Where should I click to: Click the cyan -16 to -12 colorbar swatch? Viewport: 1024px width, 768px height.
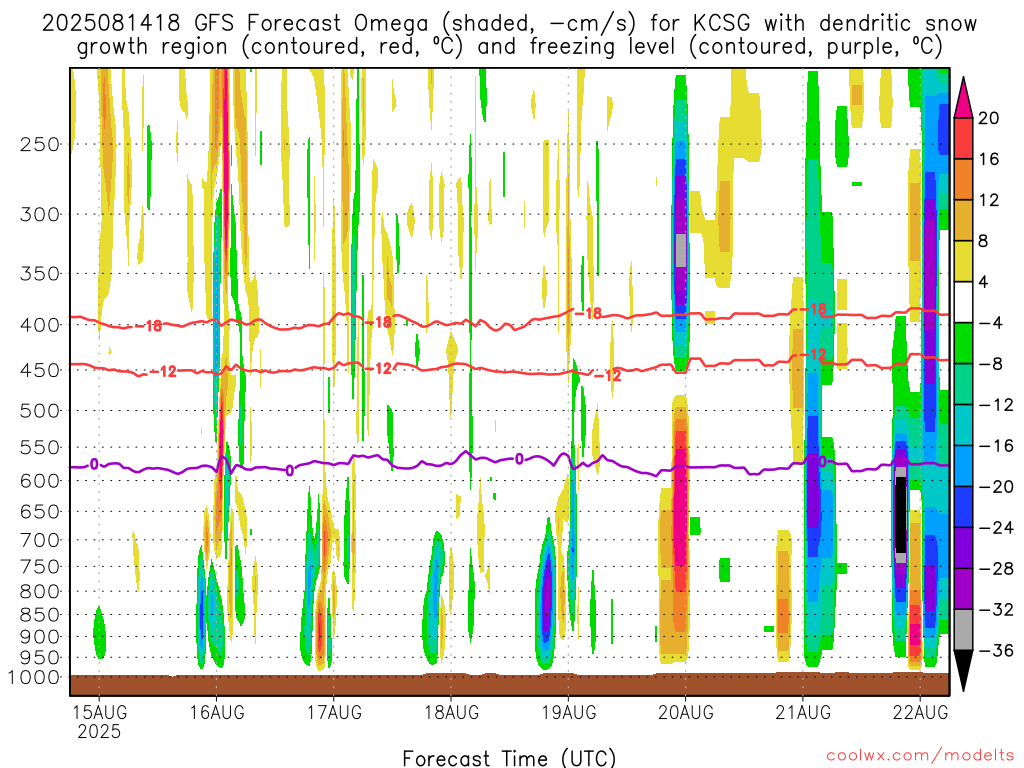point(963,425)
